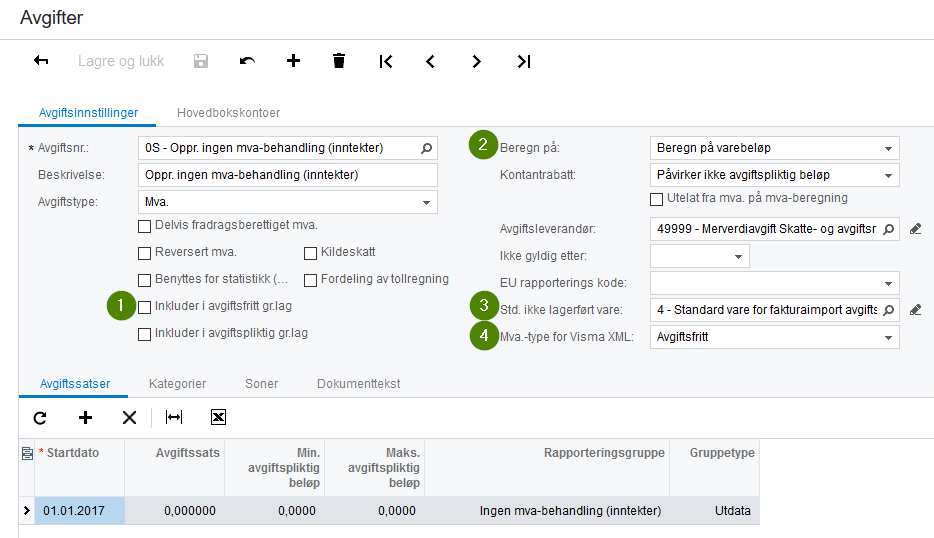Go to first record
The image size is (934, 538).
click(x=385, y=61)
